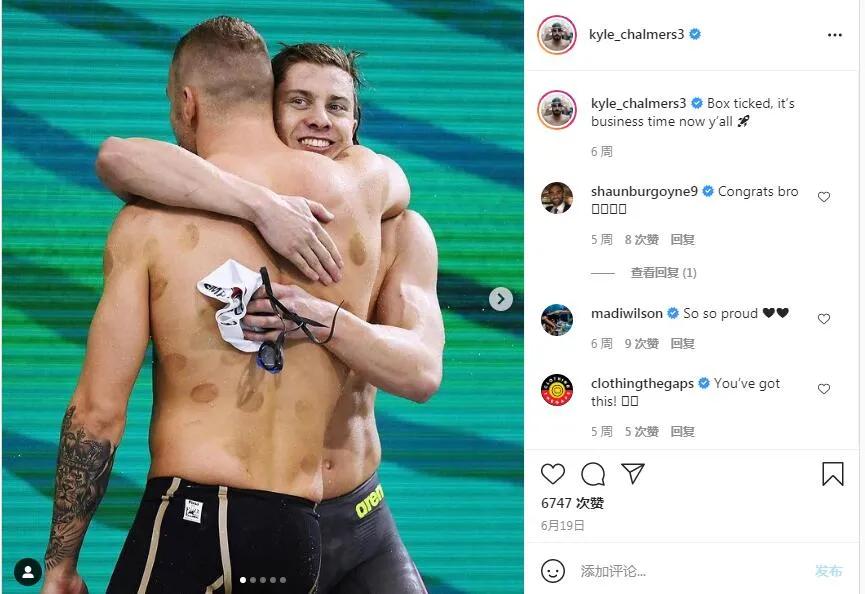Image resolution: width=865 pixels, height=594 pixels.
Task: Like madiwilson's comment
Action: [824, 319]
